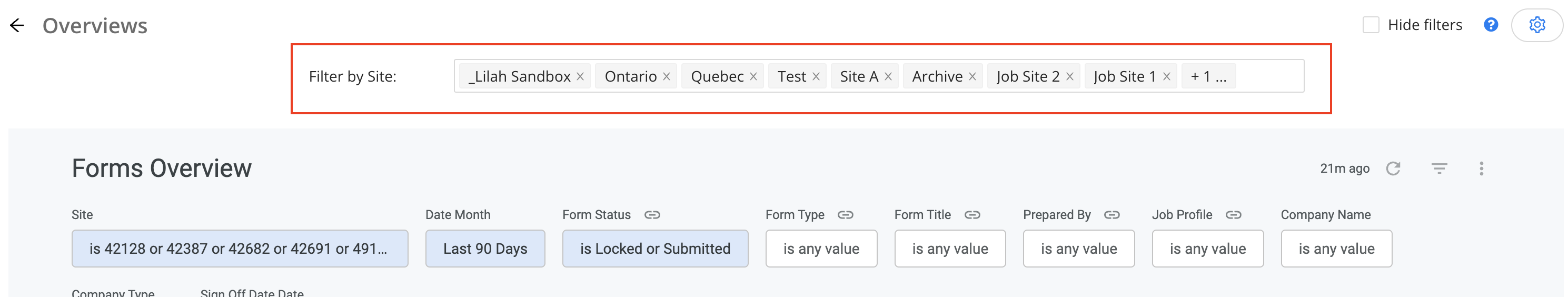The image size is (1568, 297).
Task: Refresh the Forms Overview dashboard
Action: pyautogui.click(x=1393, y=169)
